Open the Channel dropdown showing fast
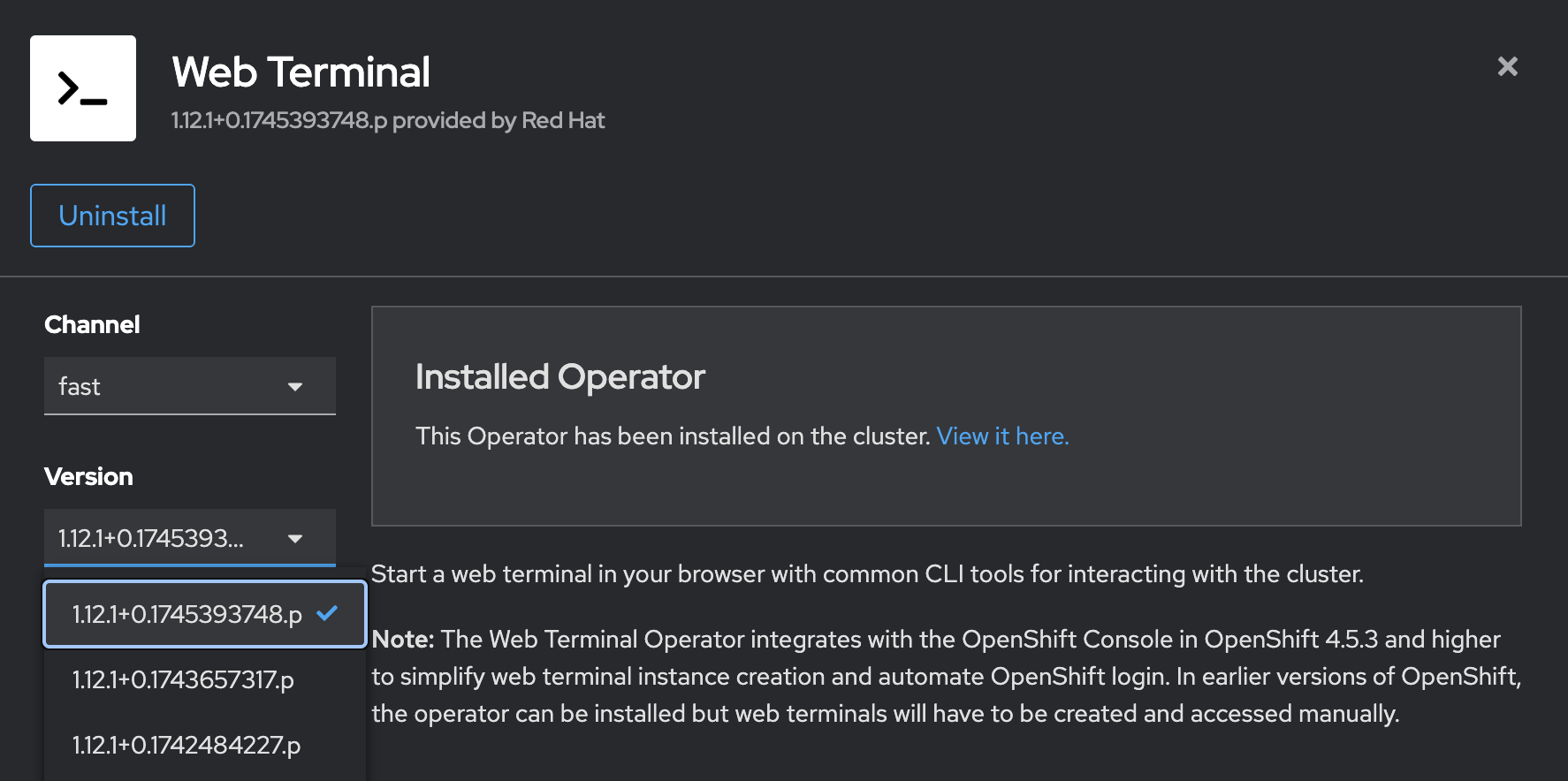1568x781 pixels. 189,386
